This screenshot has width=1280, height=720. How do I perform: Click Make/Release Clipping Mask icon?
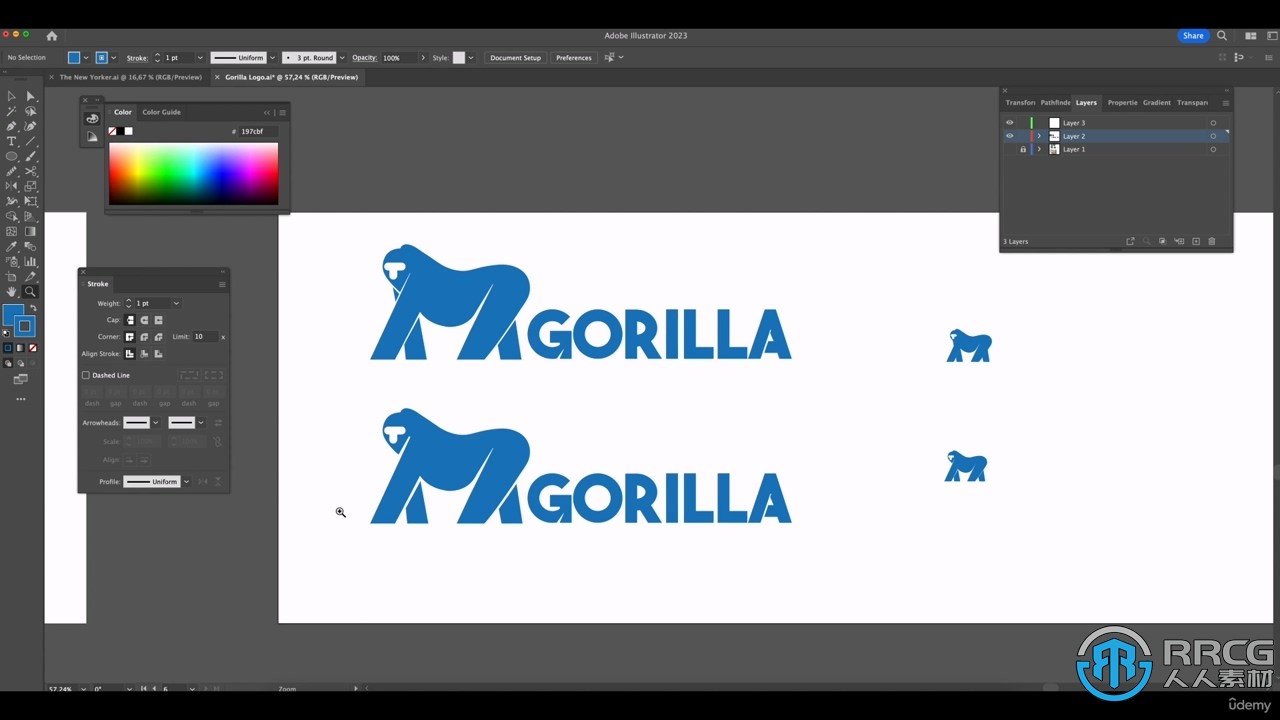1162,242
